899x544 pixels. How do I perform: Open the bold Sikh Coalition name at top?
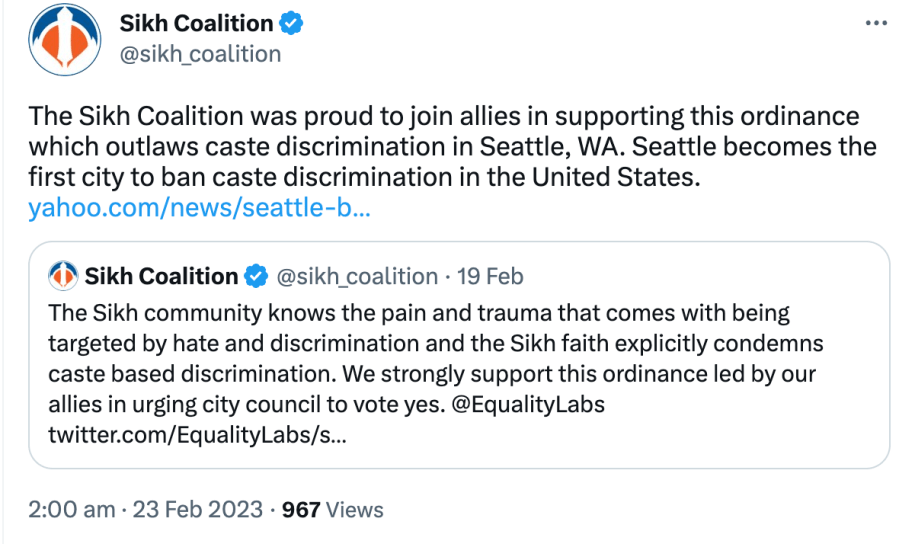click(196, 23)
